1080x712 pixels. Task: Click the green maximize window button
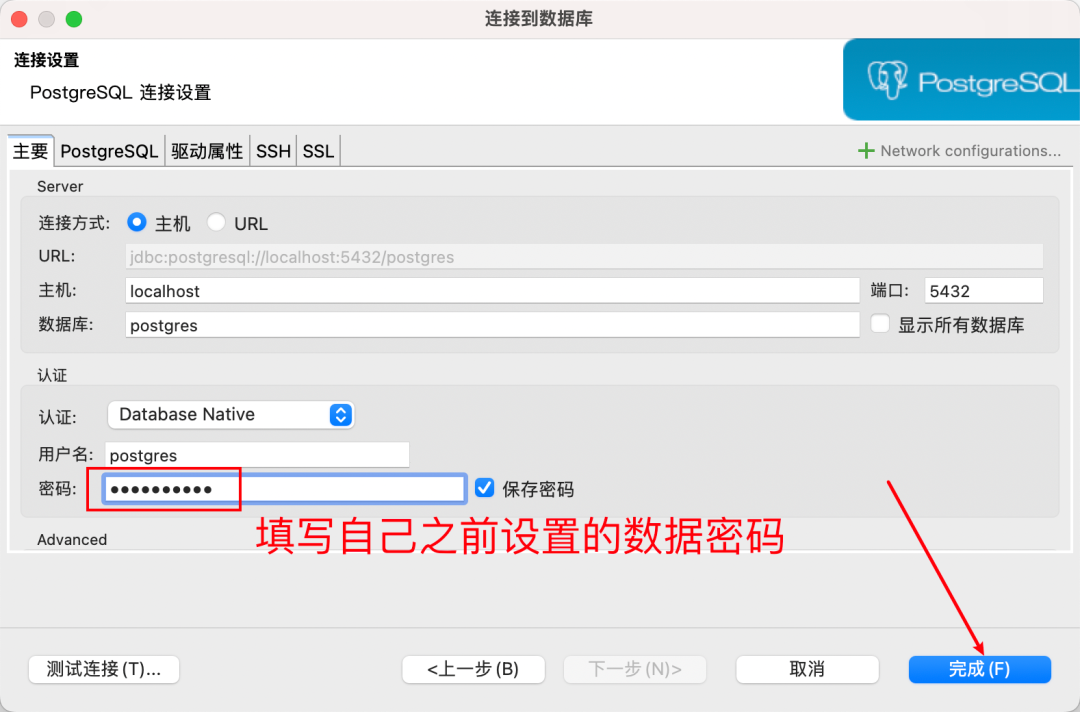coord(74,19)
